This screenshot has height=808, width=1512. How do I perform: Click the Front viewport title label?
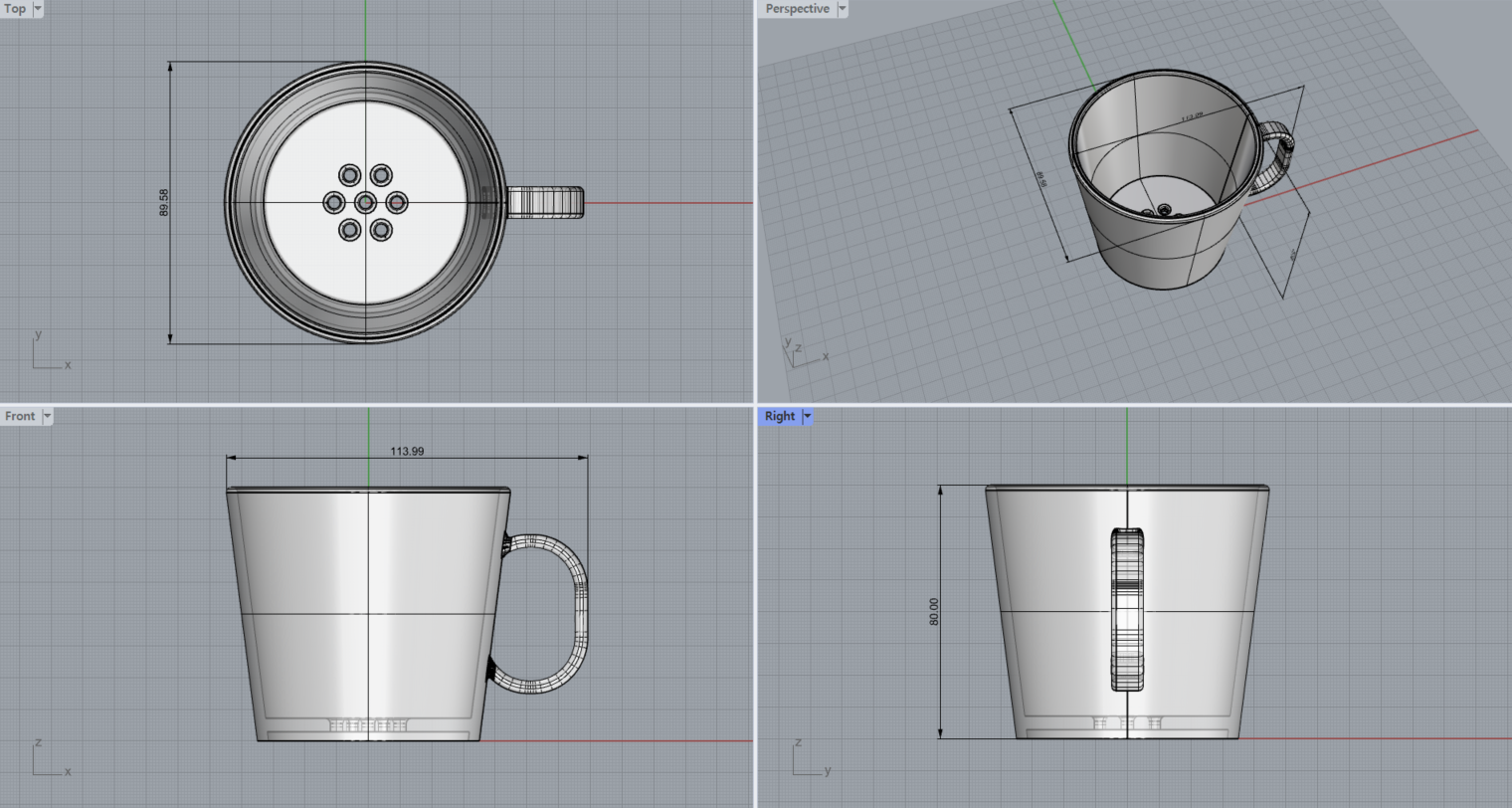(20, 416)
